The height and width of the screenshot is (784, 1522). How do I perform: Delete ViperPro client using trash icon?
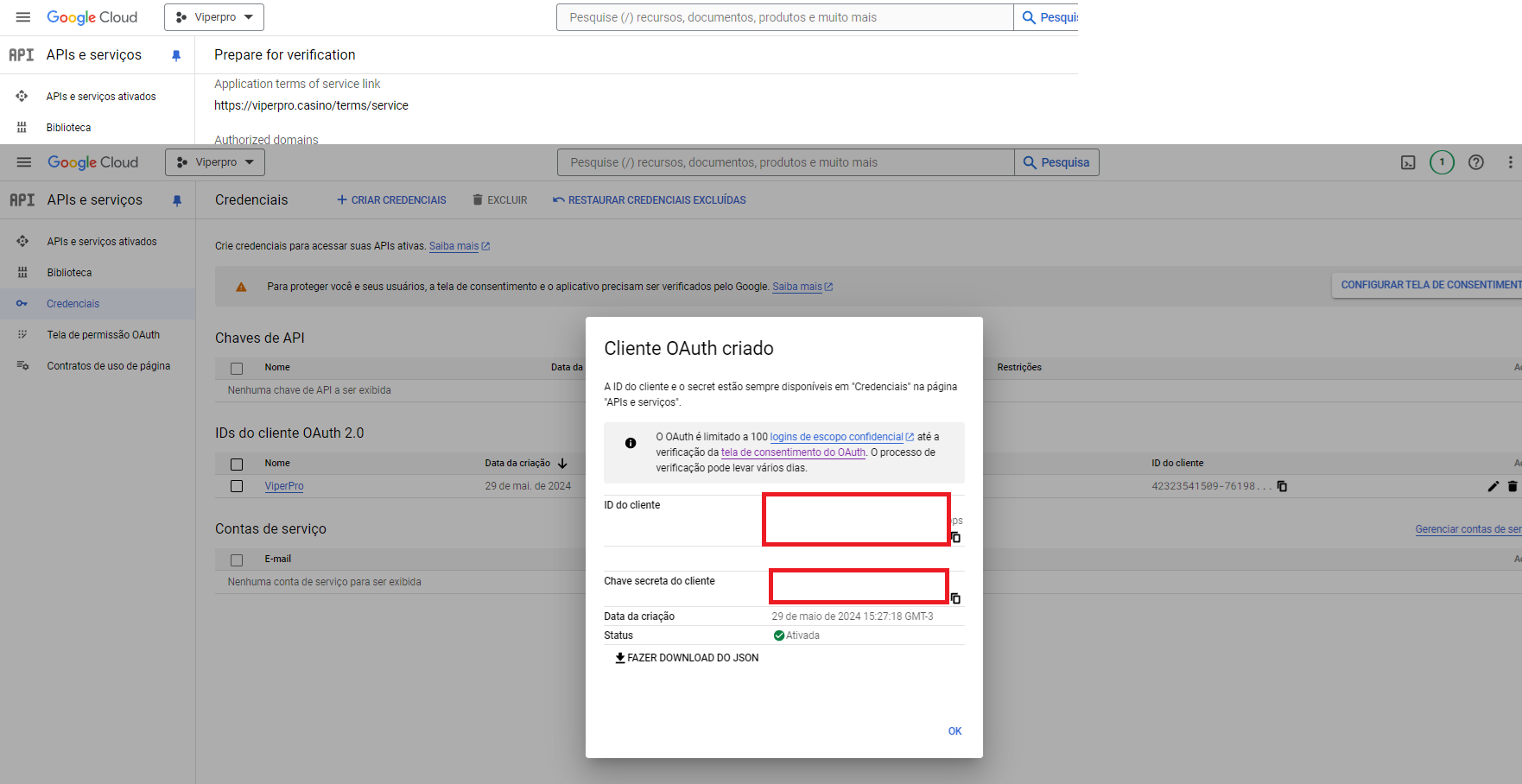1512,486
